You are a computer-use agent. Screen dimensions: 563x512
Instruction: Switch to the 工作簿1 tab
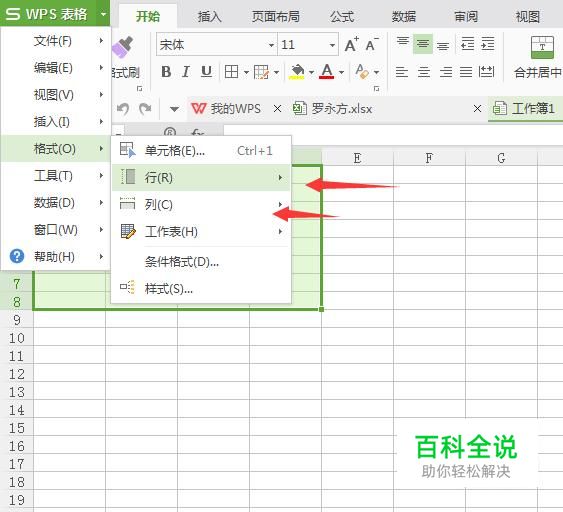[x=524, y=108]
